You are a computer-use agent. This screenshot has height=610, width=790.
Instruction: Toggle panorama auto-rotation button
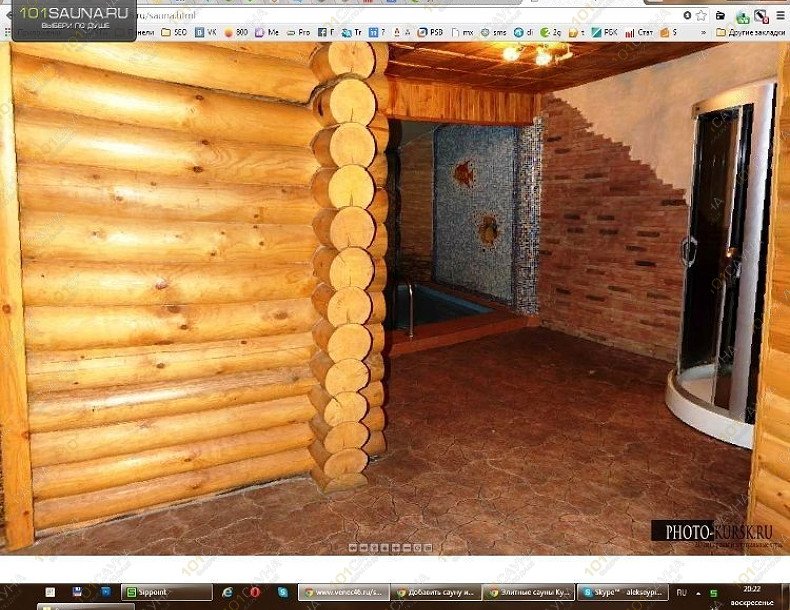(417, 548)
